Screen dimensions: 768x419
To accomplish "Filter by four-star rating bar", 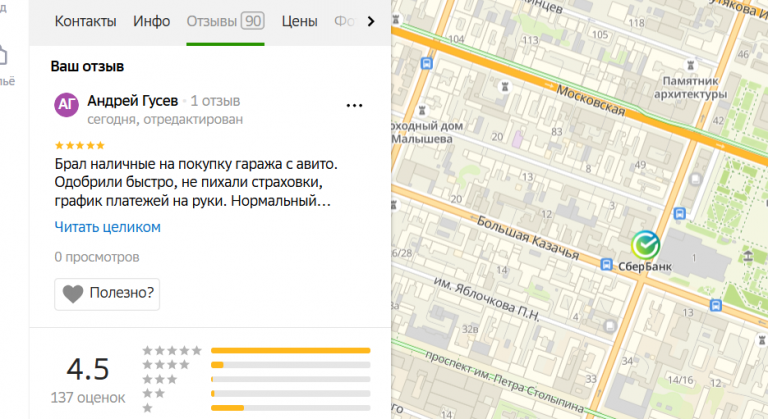I will 290,365.
